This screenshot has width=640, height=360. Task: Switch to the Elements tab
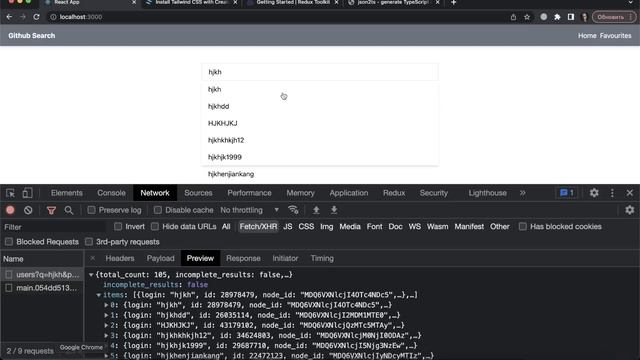[x=67, y=193]
